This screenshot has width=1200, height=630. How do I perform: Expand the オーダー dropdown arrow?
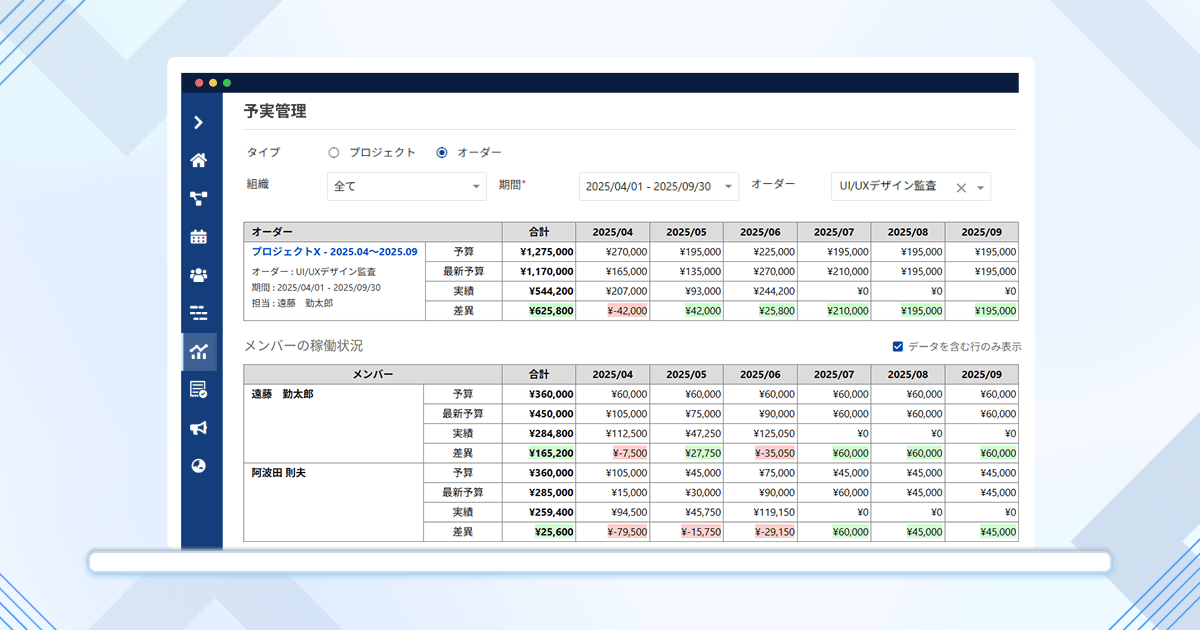pos(981,187)
